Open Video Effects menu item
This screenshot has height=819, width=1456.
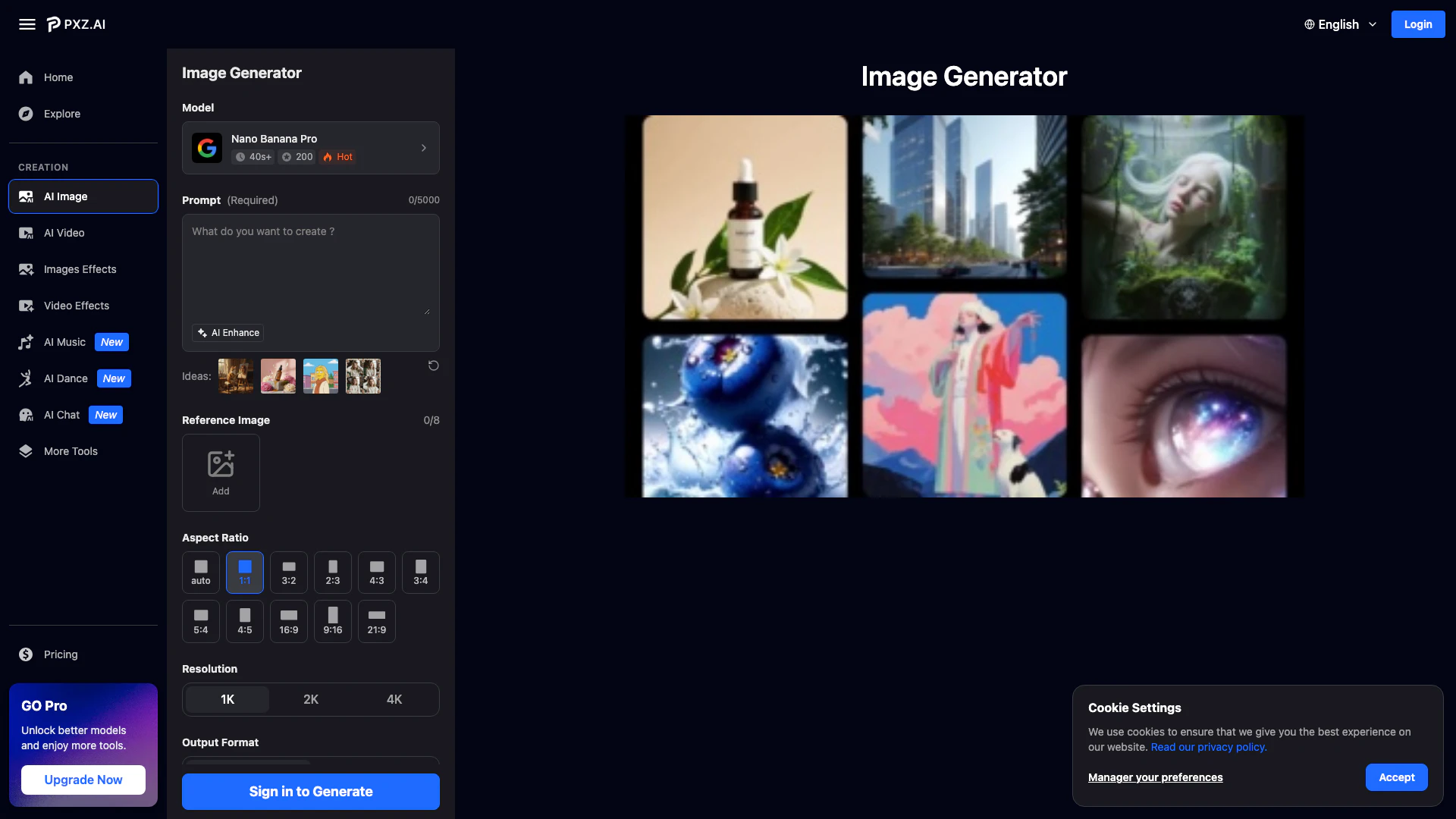[x=76, y=306]
